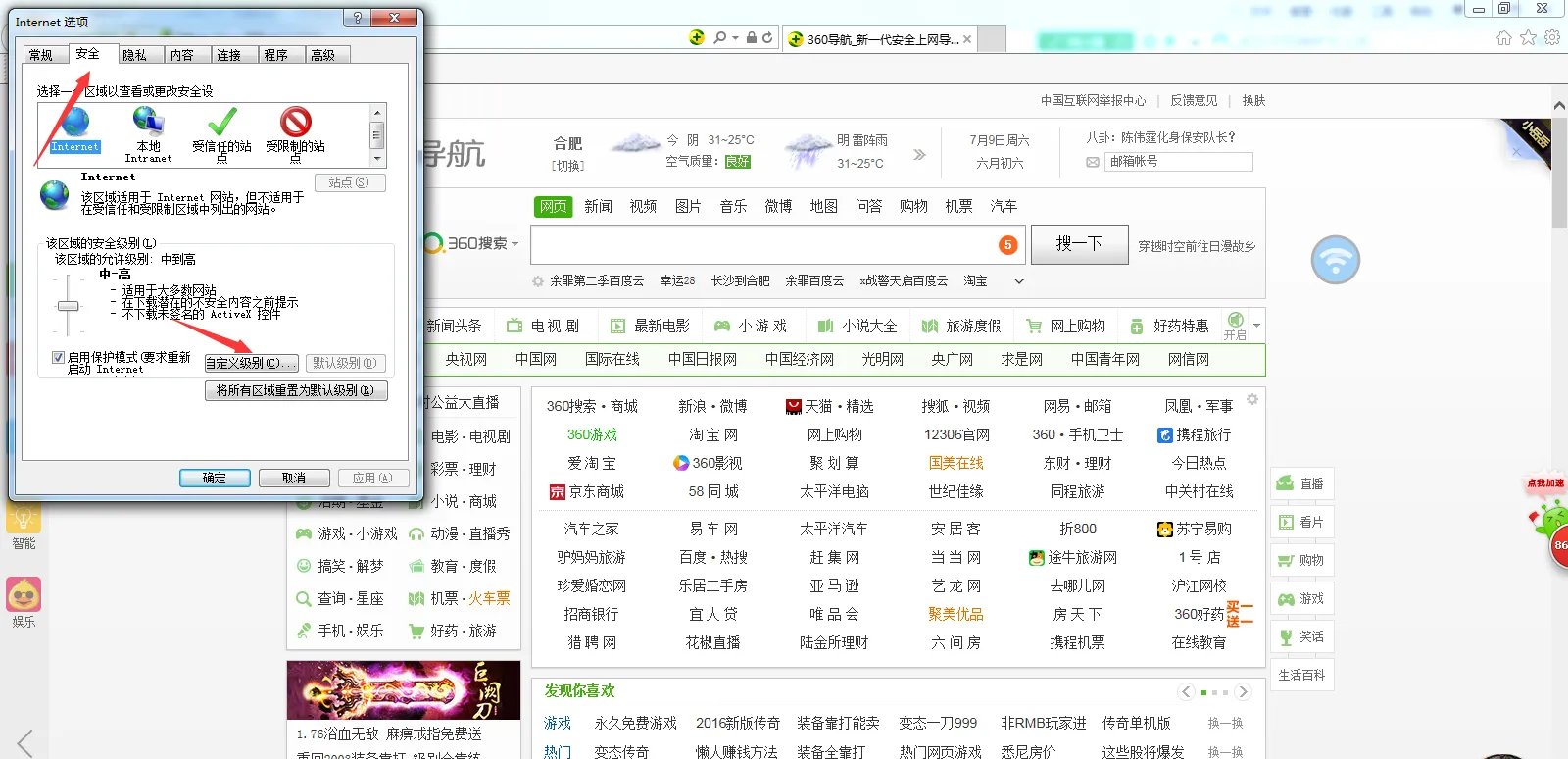The image size is (1568, 759).
Task: Open the 笑话 sidebar entry
Action: (1302, 636)
